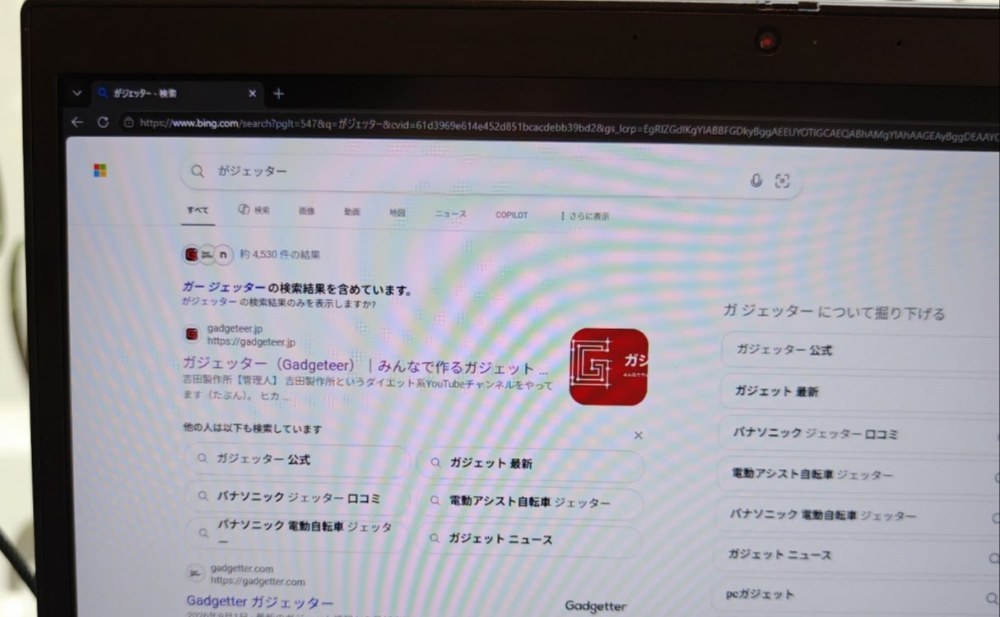Click magnifier in パナソニック ジェッター 口コミ suggestion
1000x617 pixels.
203,496
